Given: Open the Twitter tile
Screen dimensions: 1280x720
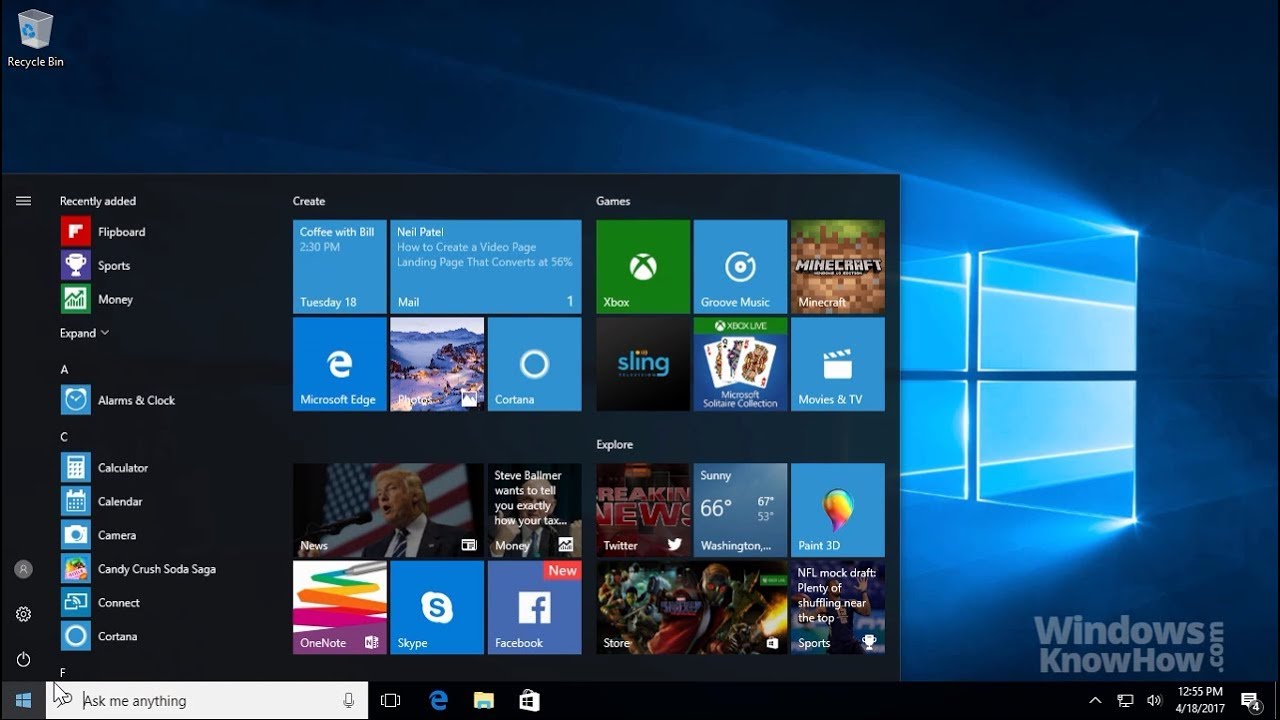Looking at the screenshot, I should pos(643,510).
